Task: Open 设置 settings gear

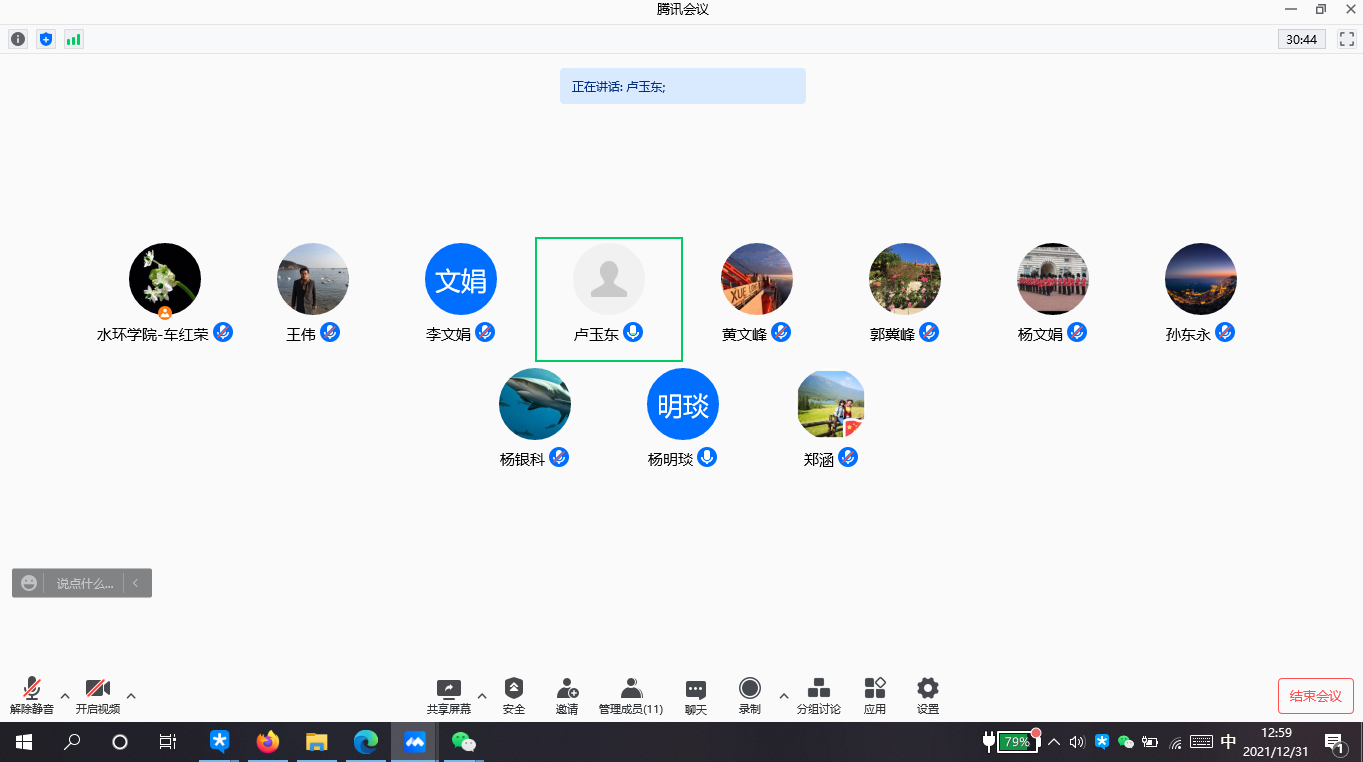Action: 928,695
